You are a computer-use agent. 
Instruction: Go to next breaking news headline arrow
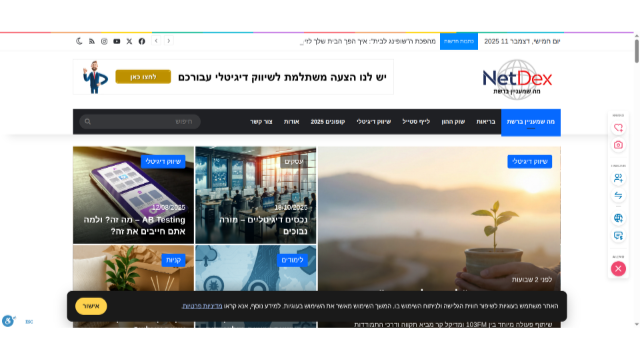(x=169, y=41)
